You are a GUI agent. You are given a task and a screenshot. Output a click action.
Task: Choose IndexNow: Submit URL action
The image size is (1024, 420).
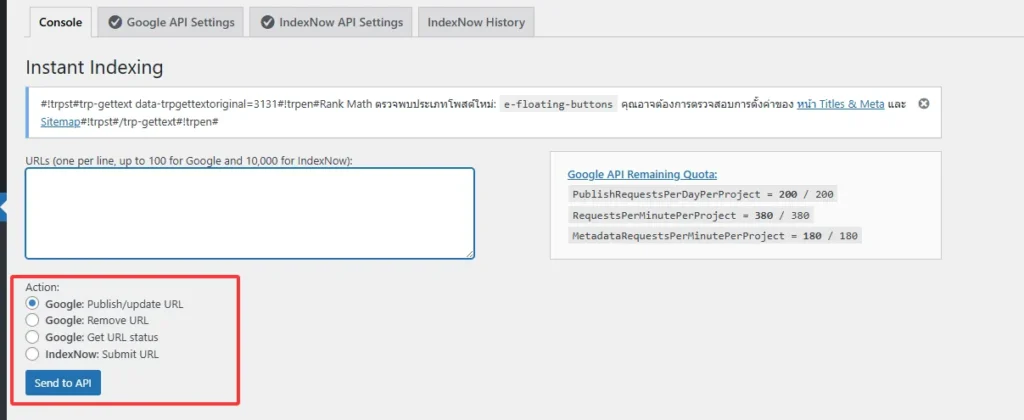click(32, 354)
